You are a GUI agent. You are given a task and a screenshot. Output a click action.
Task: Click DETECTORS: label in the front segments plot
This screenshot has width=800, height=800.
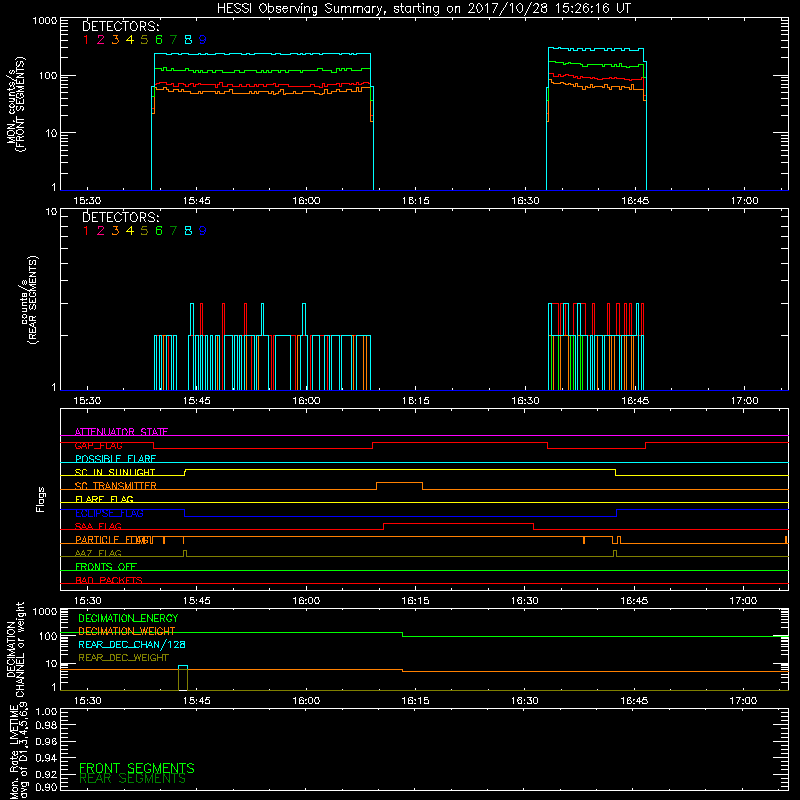(x=121, y=26)
